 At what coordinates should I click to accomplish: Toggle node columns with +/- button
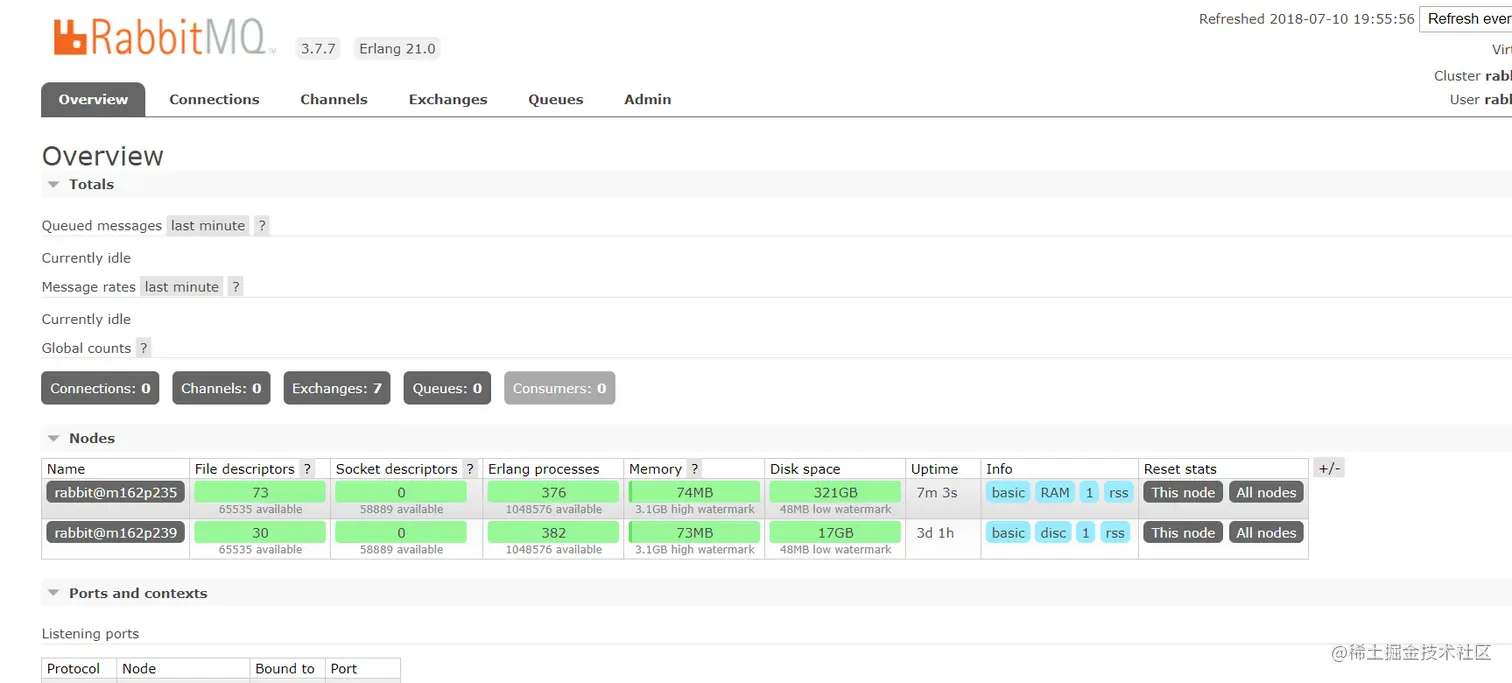coord(1329,468)
